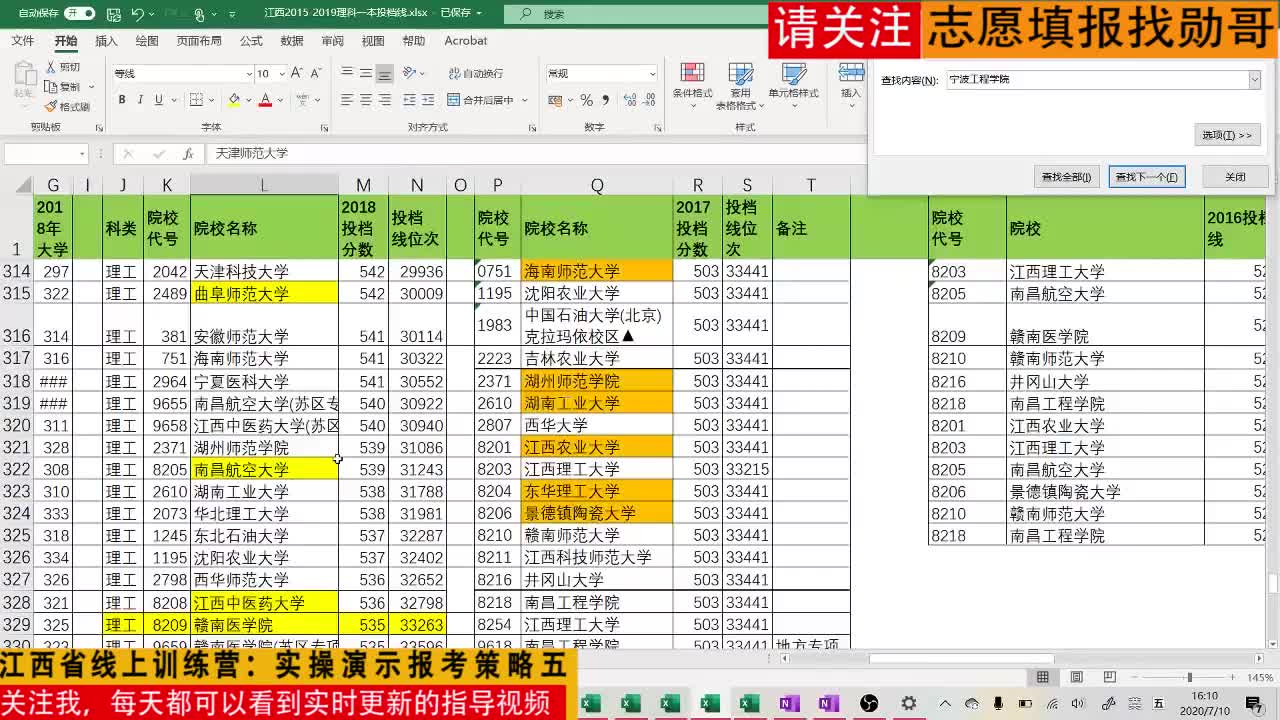Toggle Italic formatting
Image resolution: width=1280 pixels, height=720 pixels.
click(x=140, y=100)
